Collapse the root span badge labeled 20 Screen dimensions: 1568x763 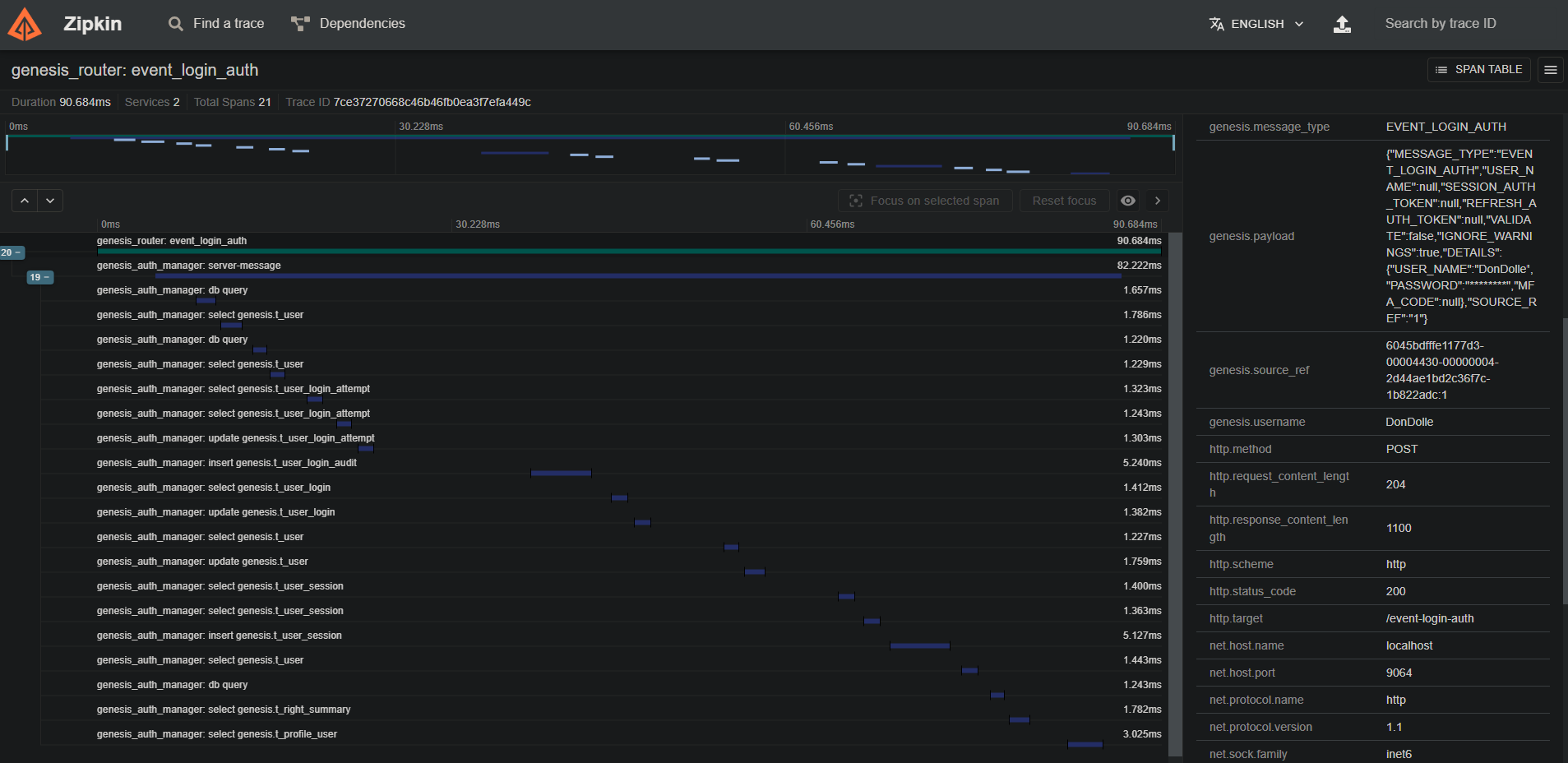pos(12,252)
